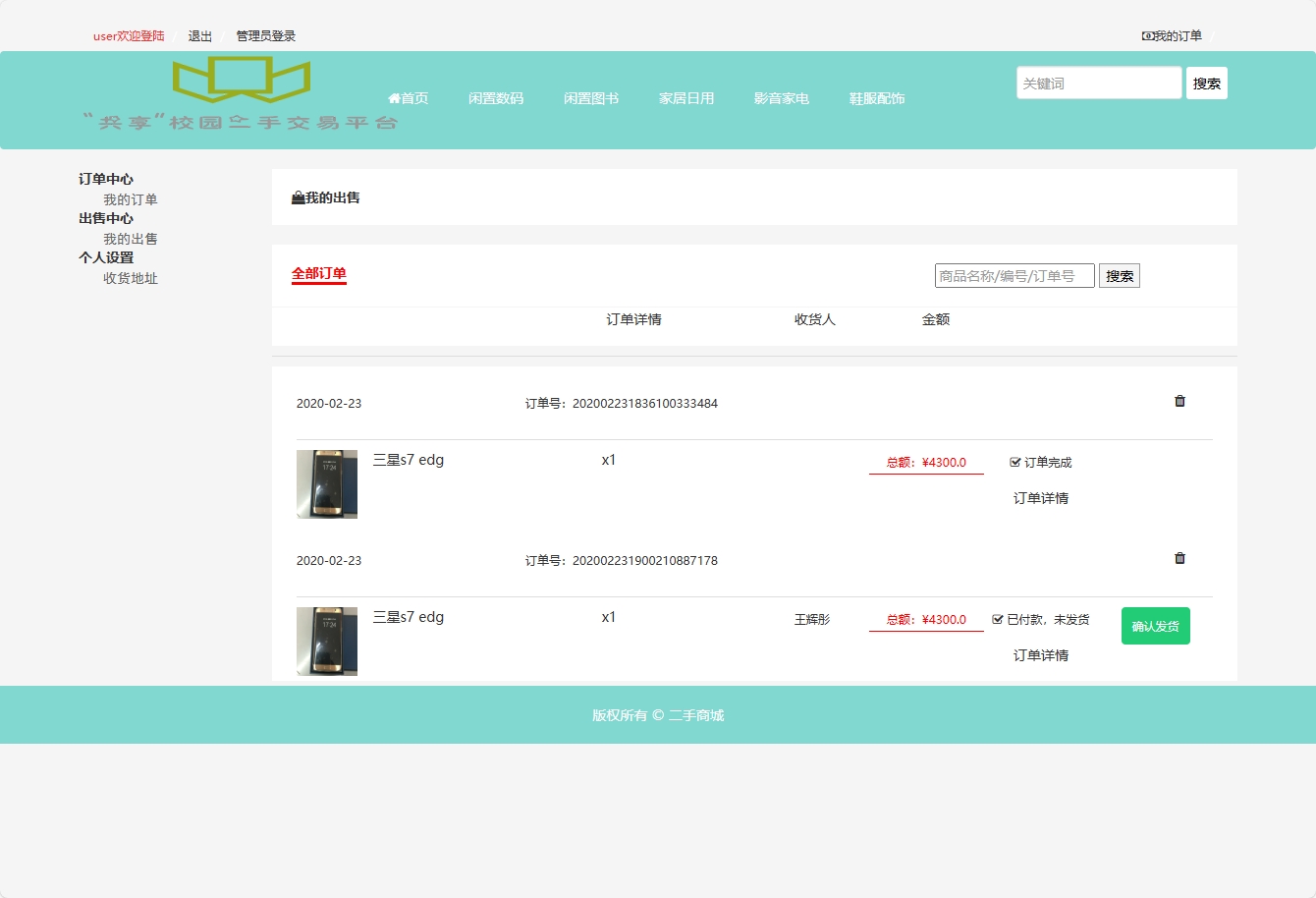Screen dimensions: 1316x898
Task: Click 三星s7 edg title in the completed order
Action: (x=409, y=460)
